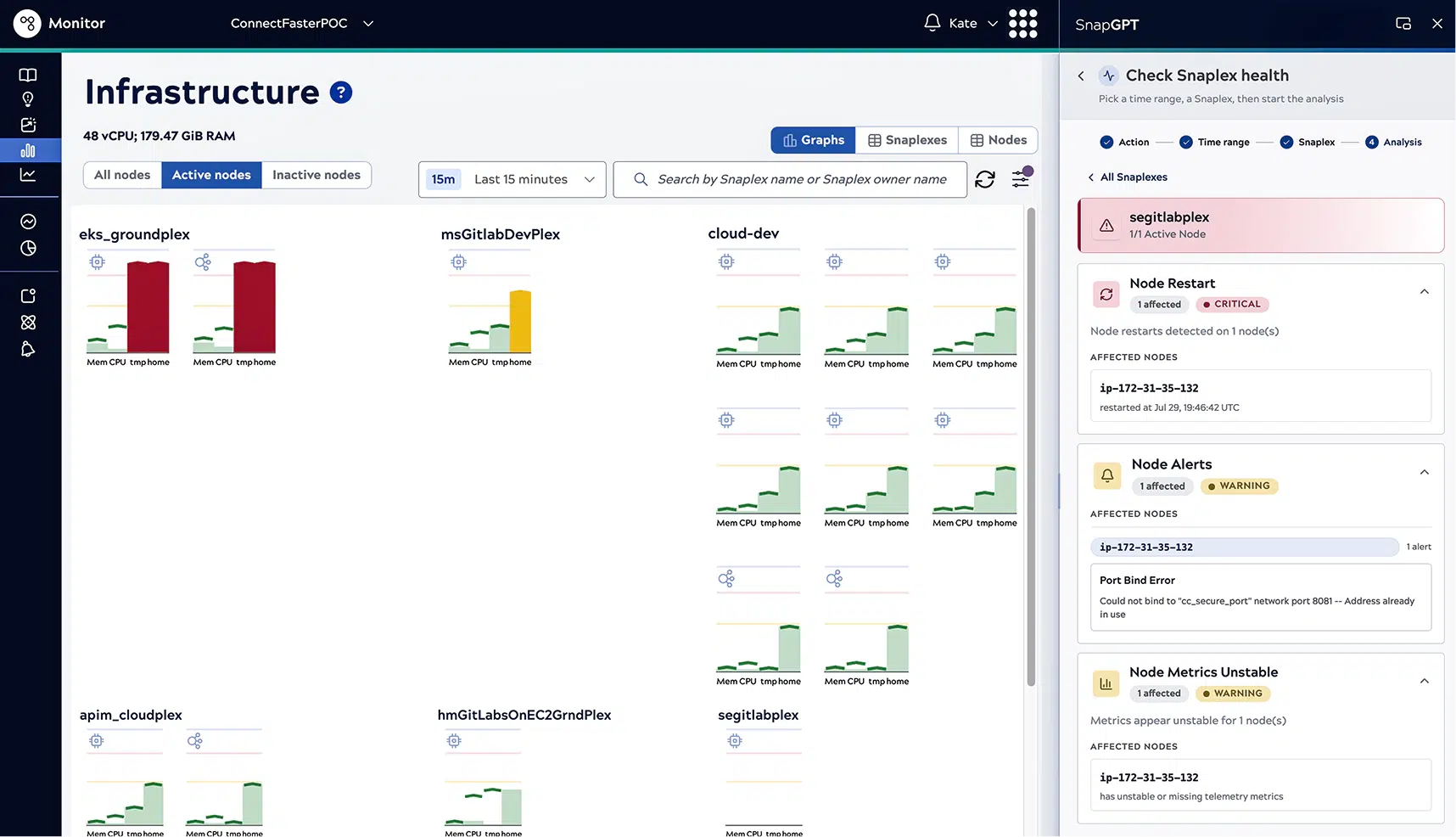The height and width of the screenshot is (837, 1456).
Task: Open the lightbulb icon in the sidebar
Action: tap(28, 99)
